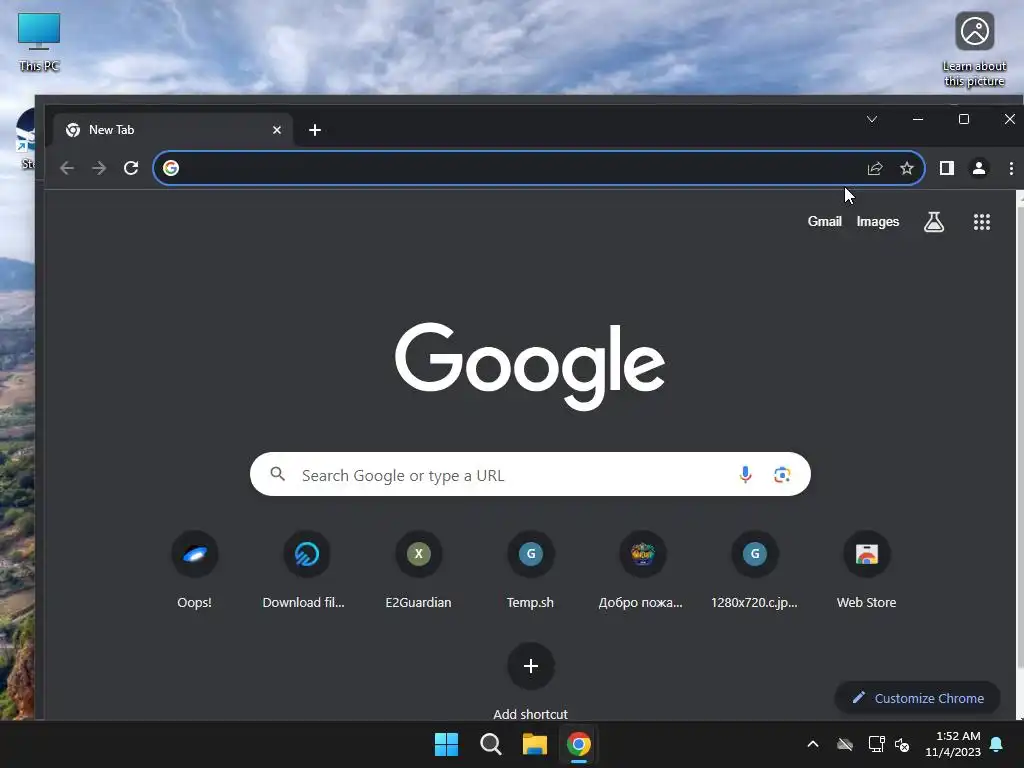Search by image with Lens icon
The image size is (1024, 768).
[x=782, y=475]
